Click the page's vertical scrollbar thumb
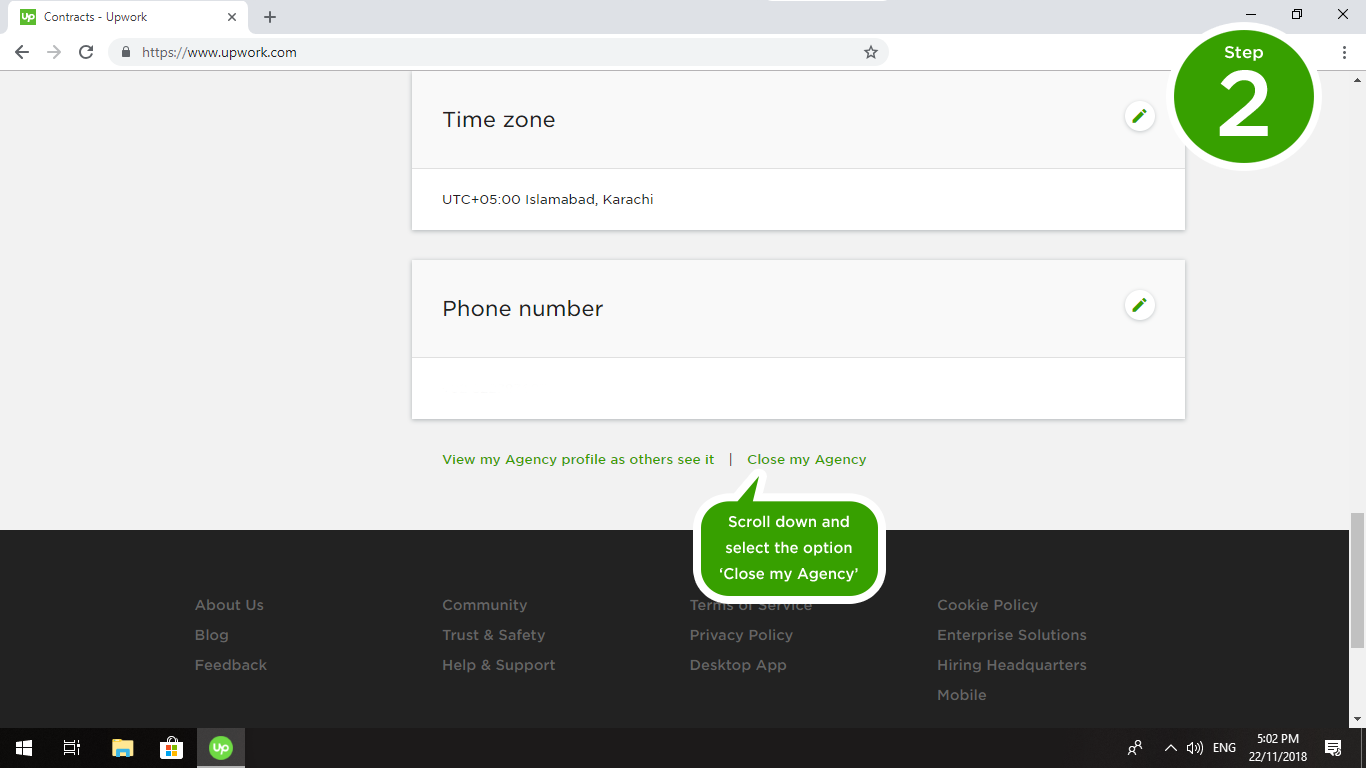The width and height of the screenshot is (1366, 768). coord(1357,580)
